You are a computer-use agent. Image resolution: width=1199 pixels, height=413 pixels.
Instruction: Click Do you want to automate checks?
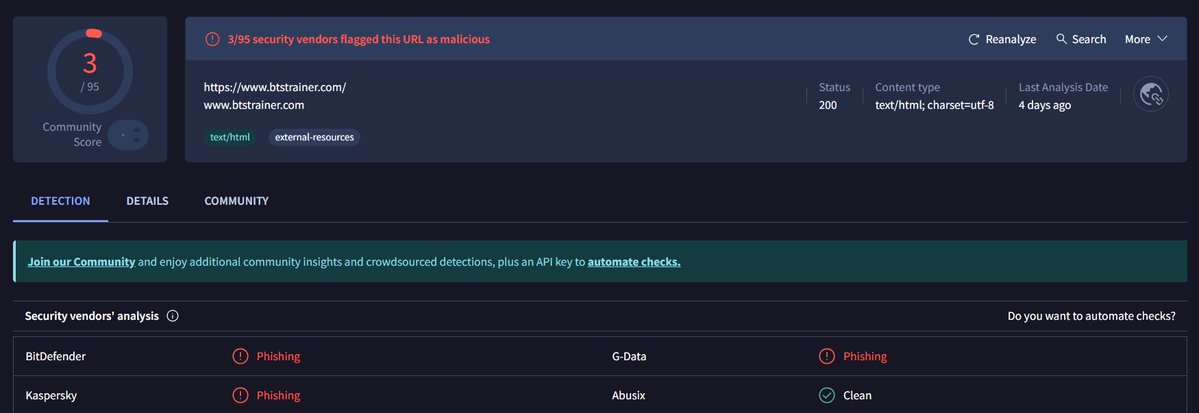click(x=1091, y=316)
